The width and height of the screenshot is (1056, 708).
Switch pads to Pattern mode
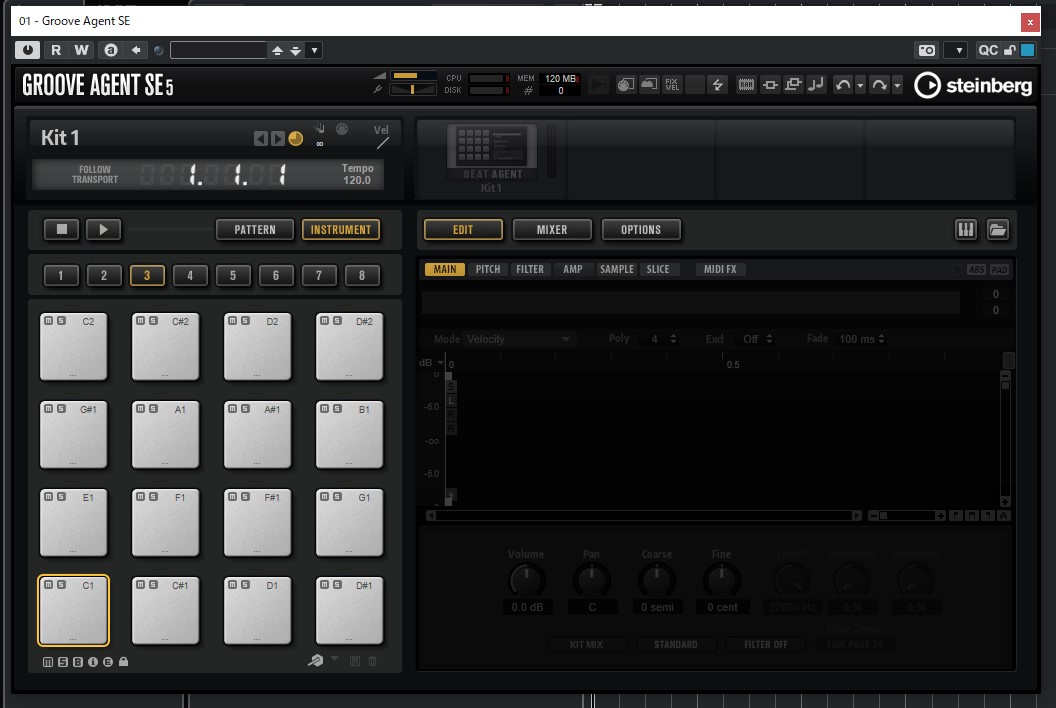tap(255, 230)
